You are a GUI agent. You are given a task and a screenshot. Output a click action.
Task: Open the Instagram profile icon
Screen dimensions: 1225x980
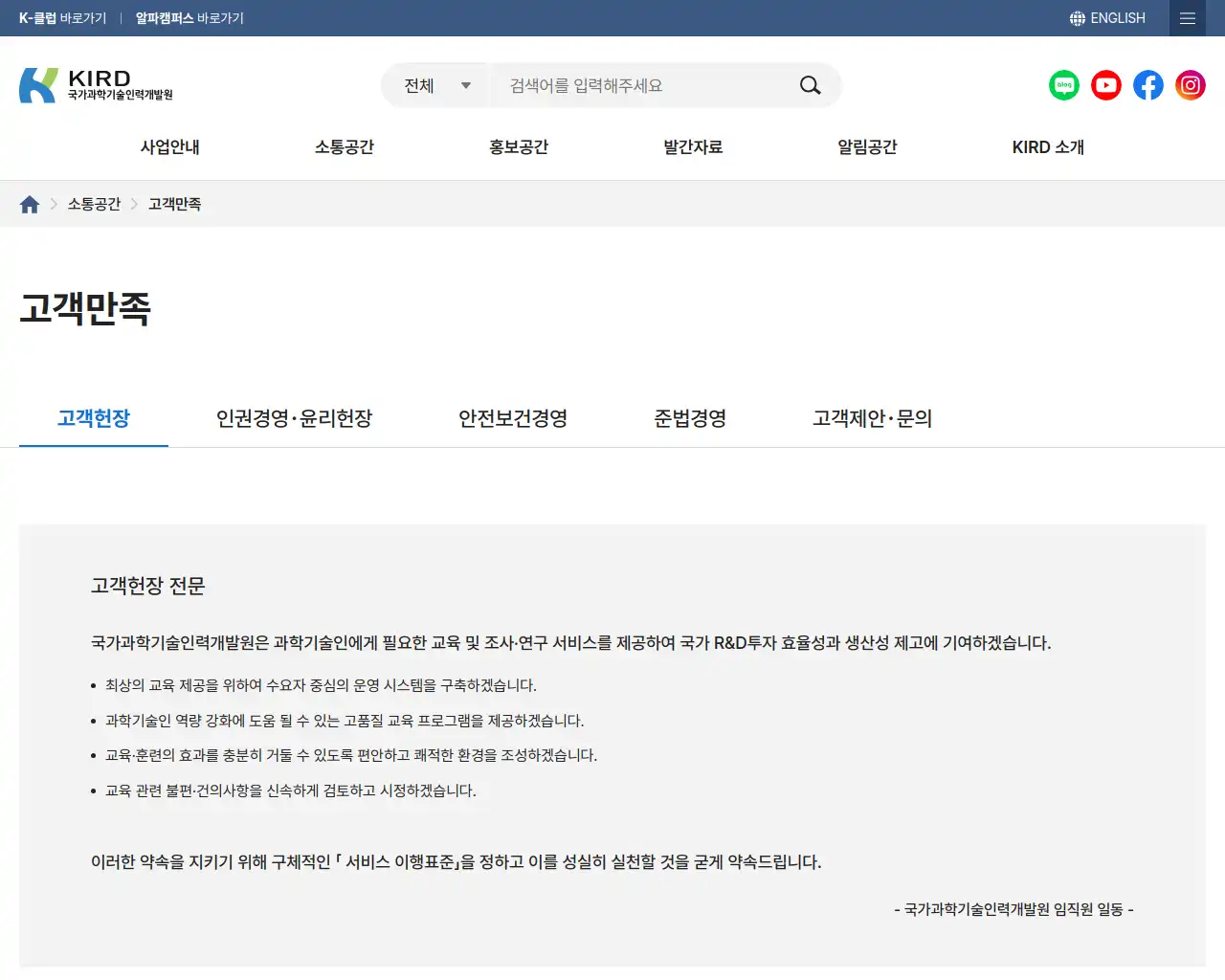1191,85
